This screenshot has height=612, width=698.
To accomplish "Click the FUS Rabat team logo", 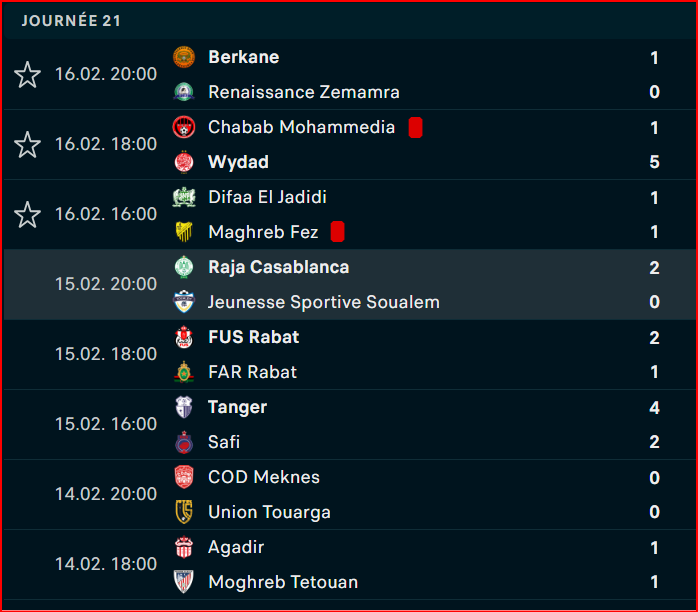I will (x=184, y=337).
